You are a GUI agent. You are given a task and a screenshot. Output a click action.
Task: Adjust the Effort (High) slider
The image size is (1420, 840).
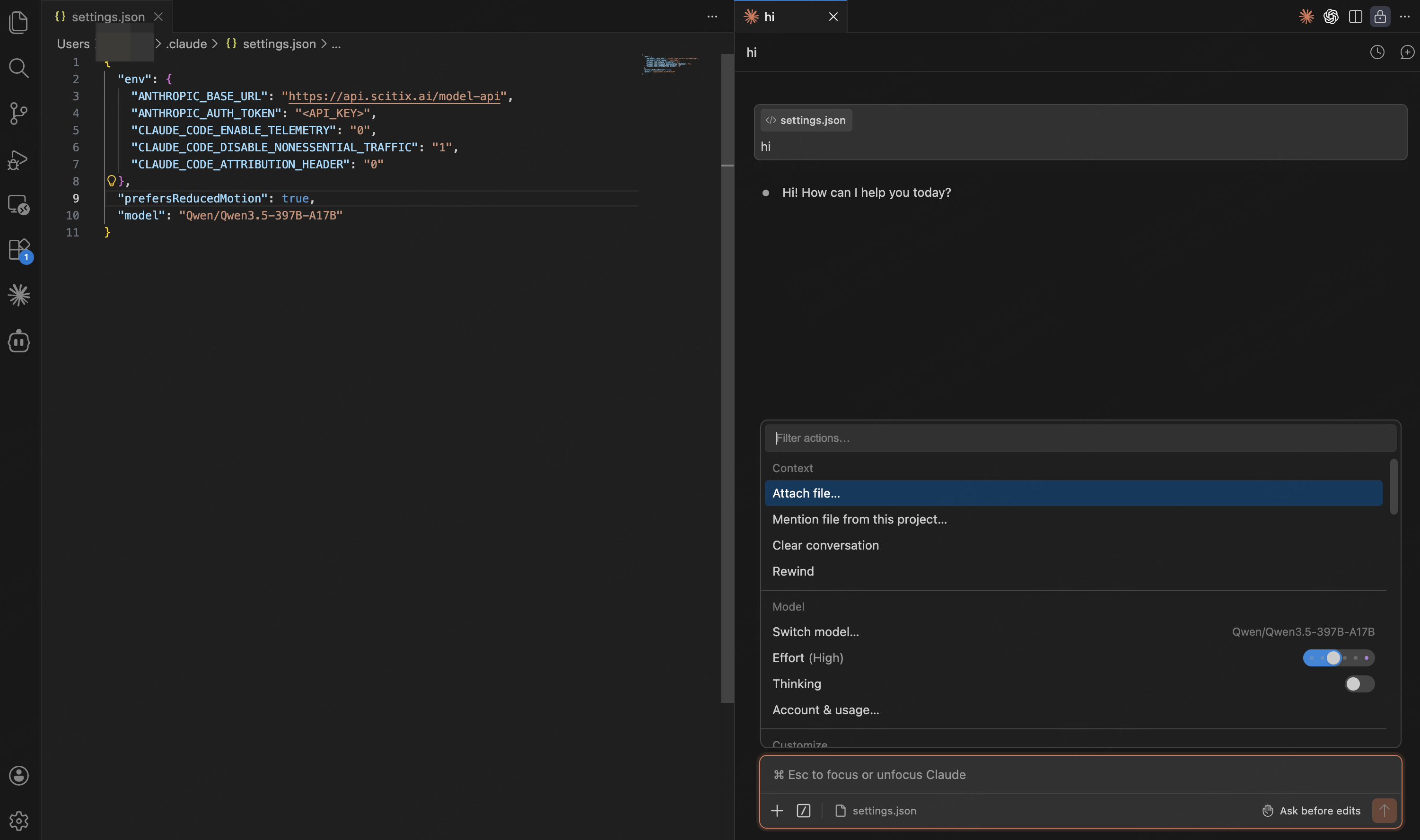tap(1339, 658)
